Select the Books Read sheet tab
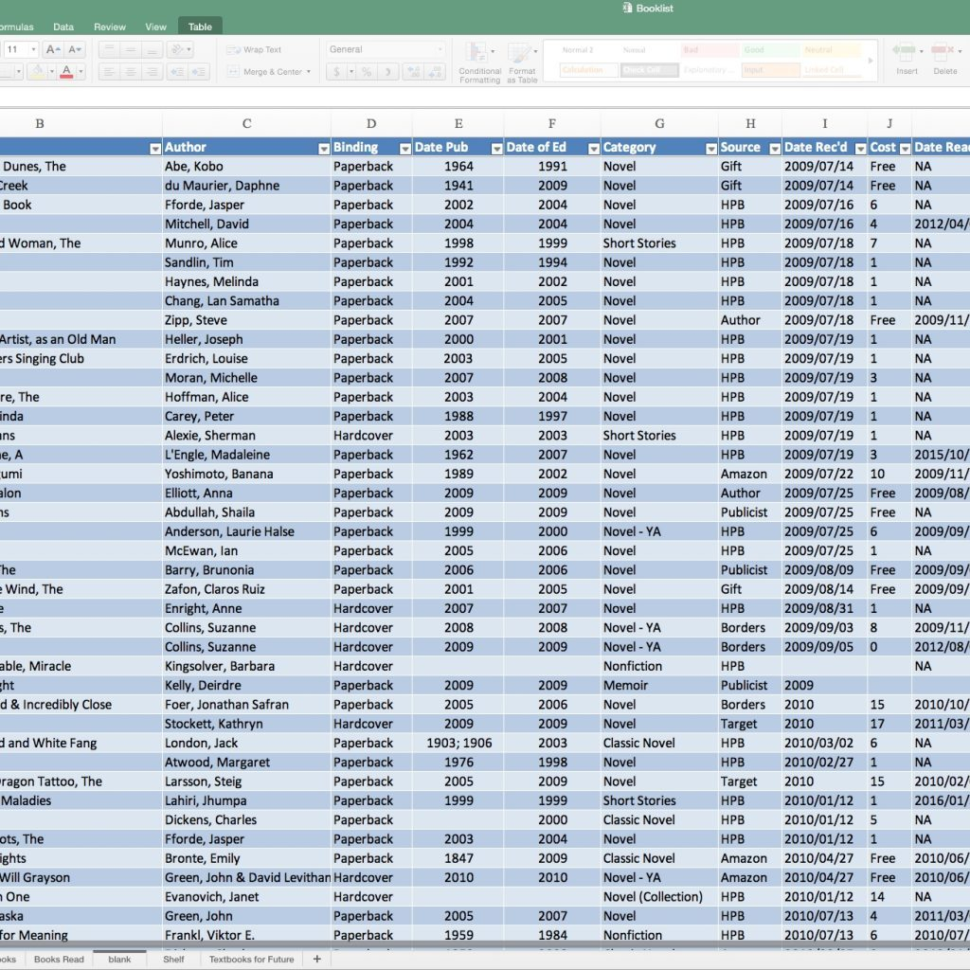970x970 pixels. [x=58, y=958]
